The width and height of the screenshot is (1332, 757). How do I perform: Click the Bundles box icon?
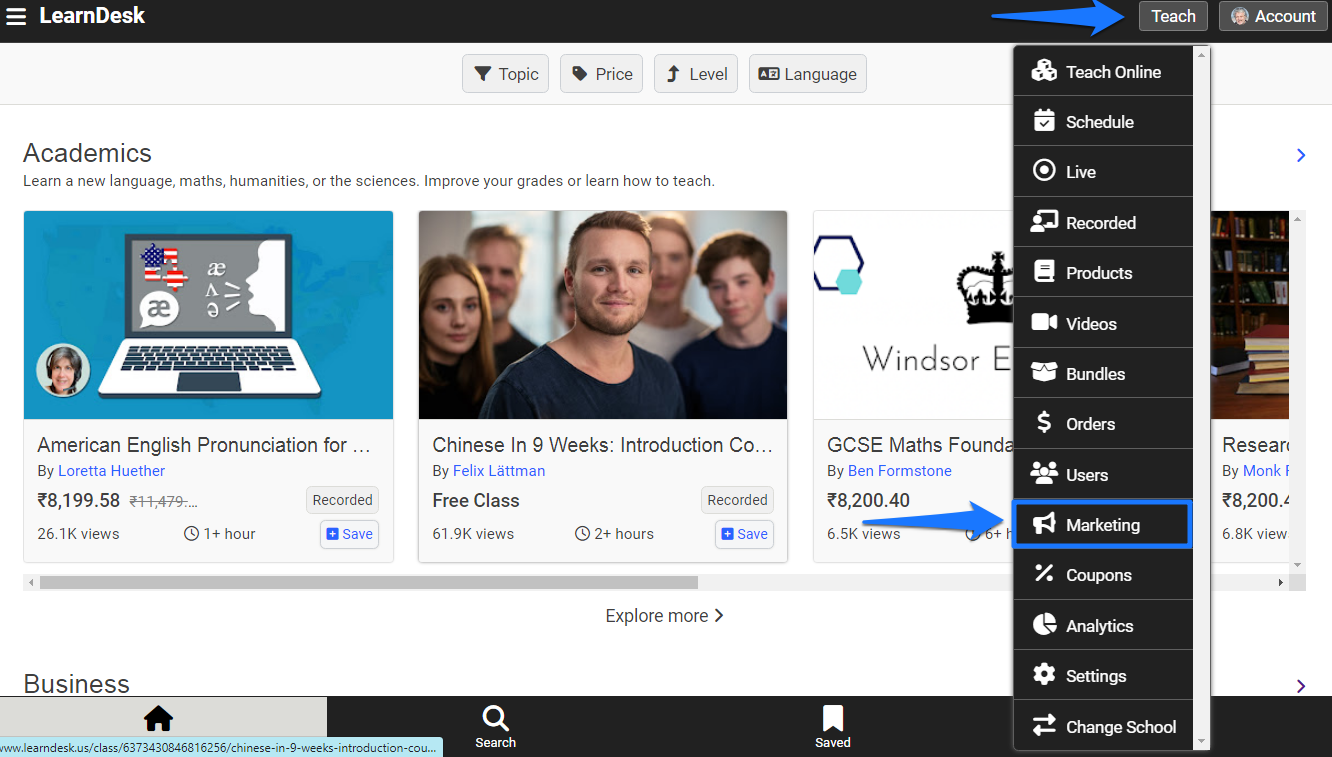click(1044, 373)
